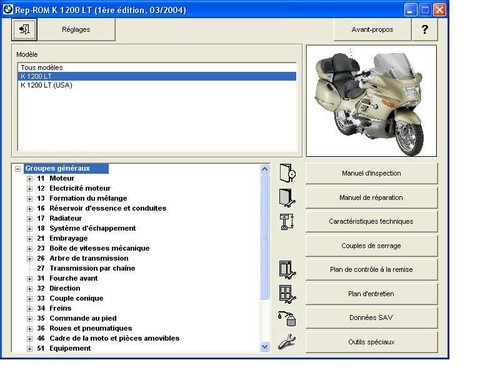Minimize the Rep-ROM window
This screenshot has width=500, height=375.
tap(410, 10)
